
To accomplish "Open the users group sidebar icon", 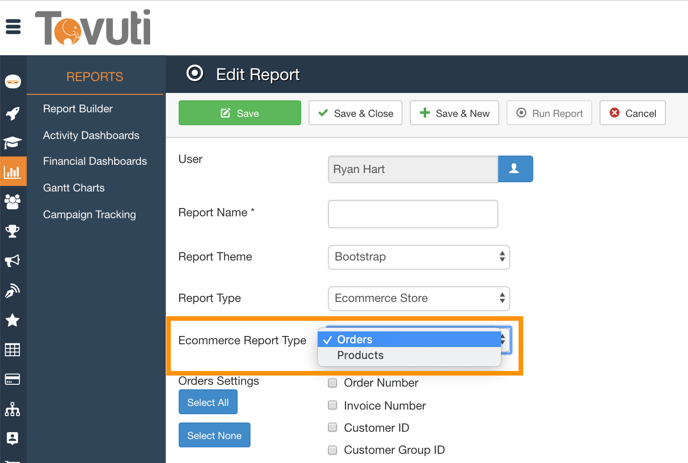I will tap(13, 202).
